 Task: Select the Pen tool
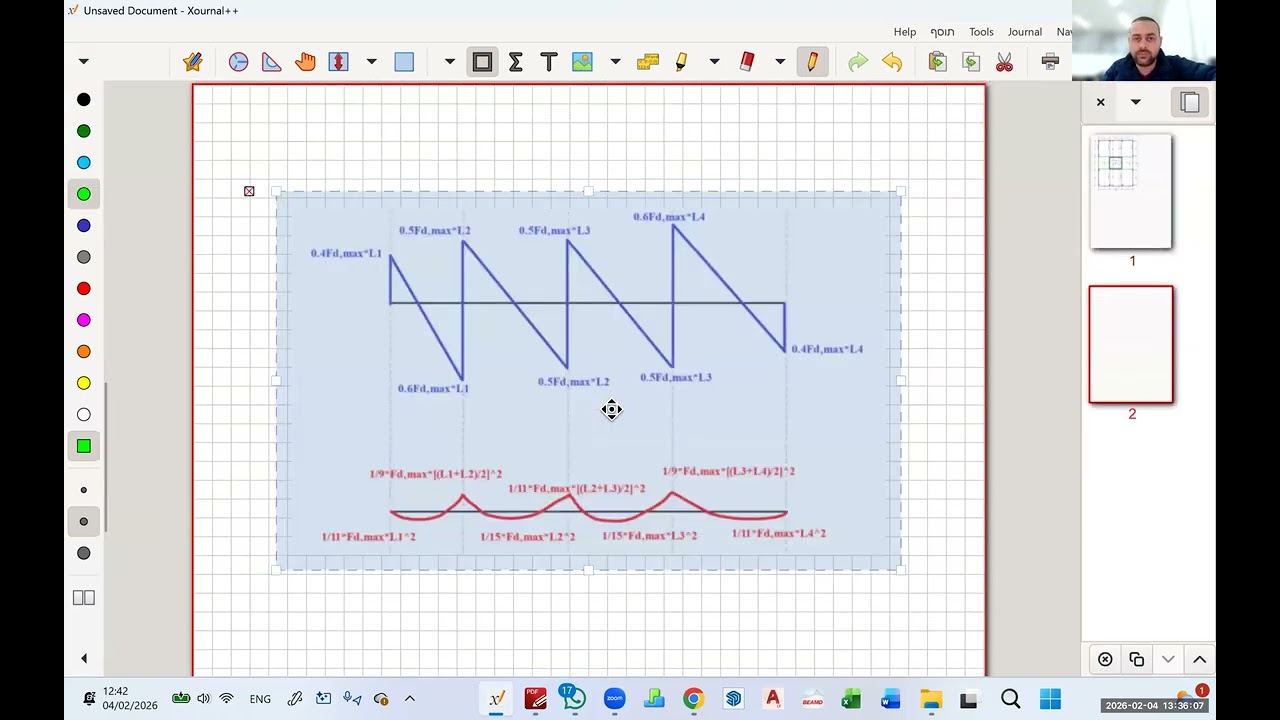point(812,62)
